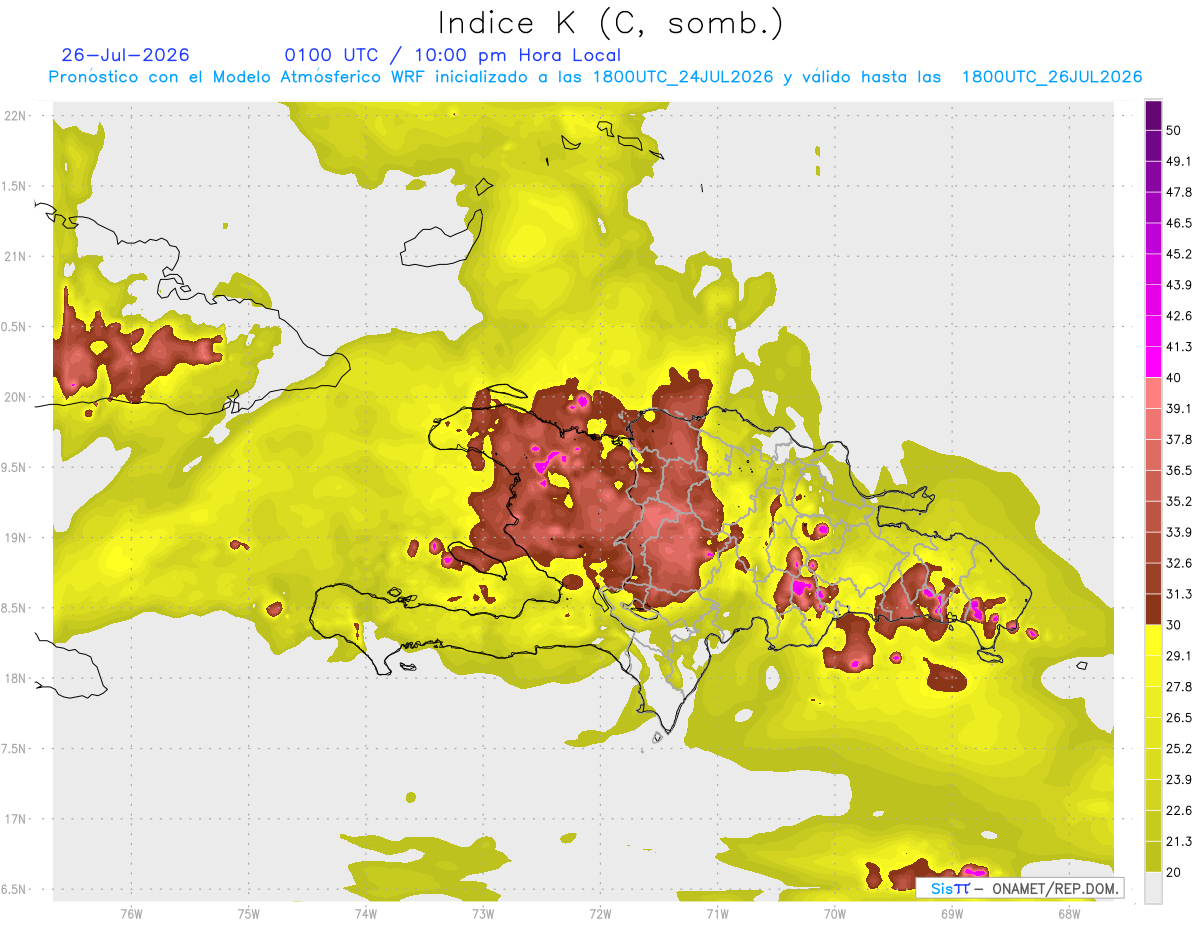Click the "7.5N" latitude label
1200x927 pixels.
pos(13,748)
